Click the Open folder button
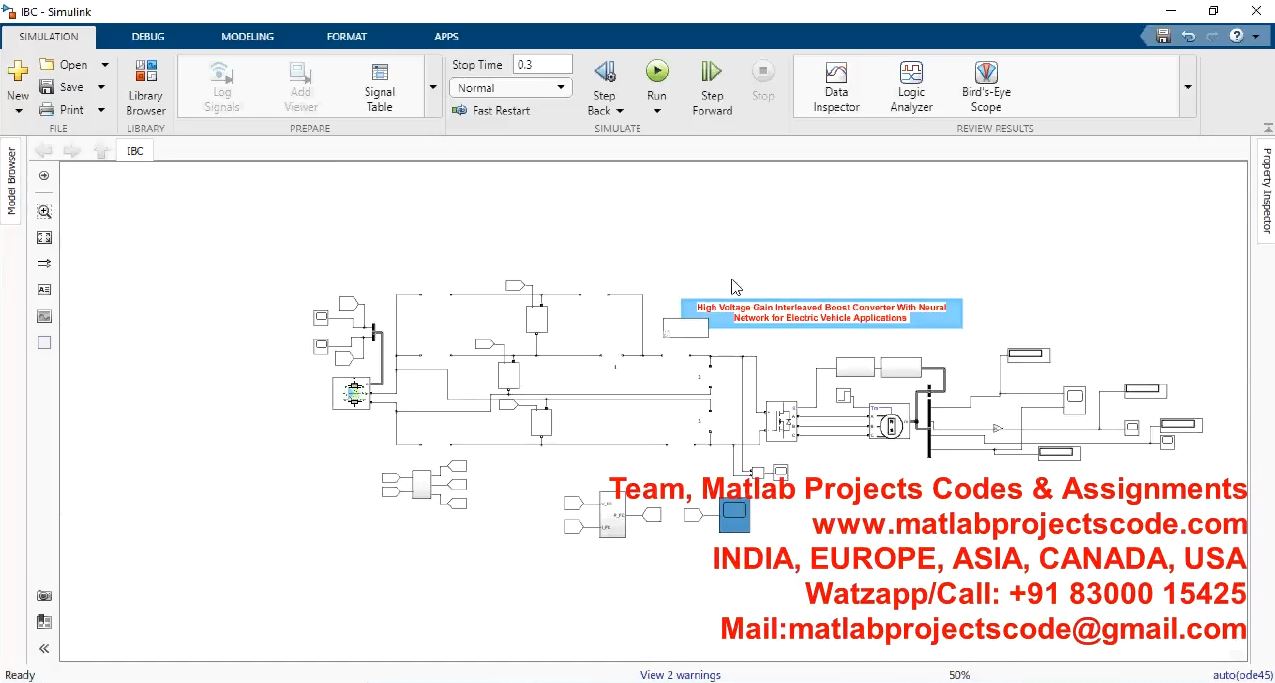Screen dimensions: 1275x683 [64, 64]
